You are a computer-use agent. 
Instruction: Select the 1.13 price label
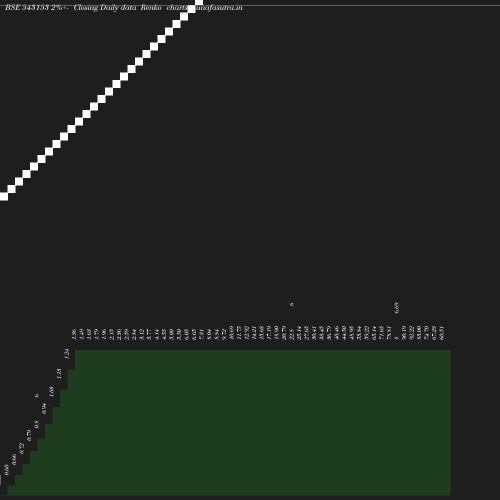pyautogui.click(x=59, y=373)
